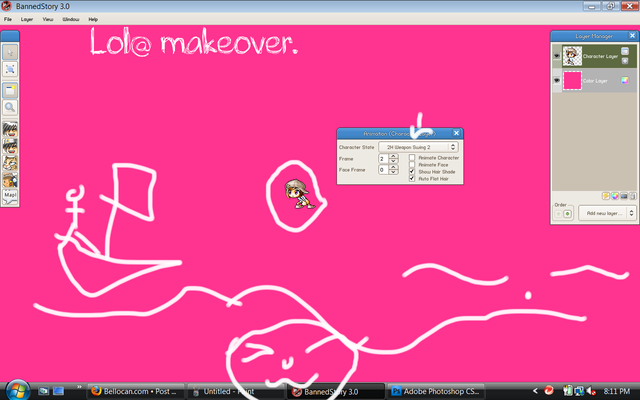Click the new window tool icon
Viewport: 640px width, 400px height.
tap(10, 90)
